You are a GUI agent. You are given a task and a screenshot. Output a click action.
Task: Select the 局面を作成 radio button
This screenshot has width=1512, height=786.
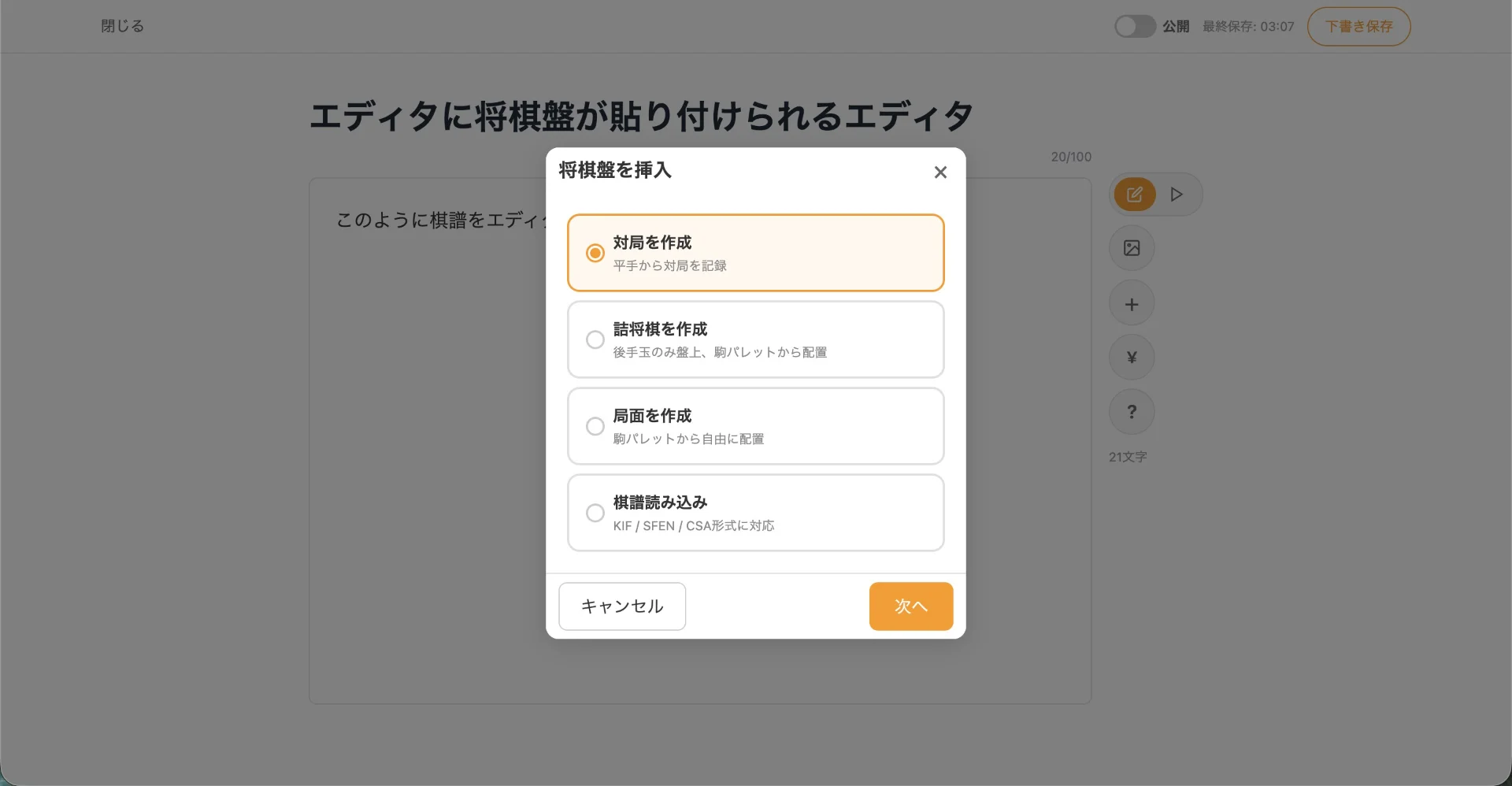tap(595, 426)
